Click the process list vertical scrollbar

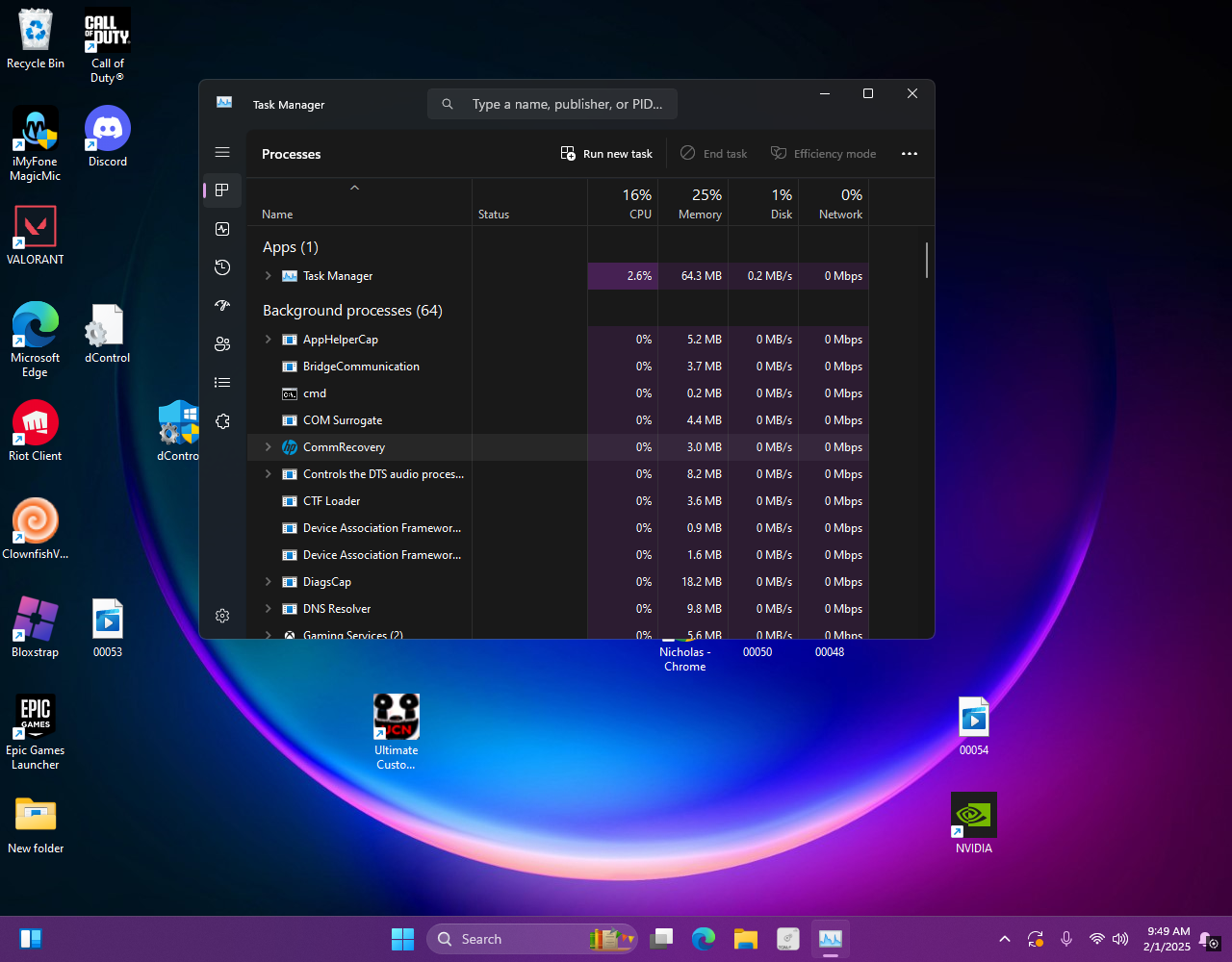pyautogui.click(x=927, y=261)
